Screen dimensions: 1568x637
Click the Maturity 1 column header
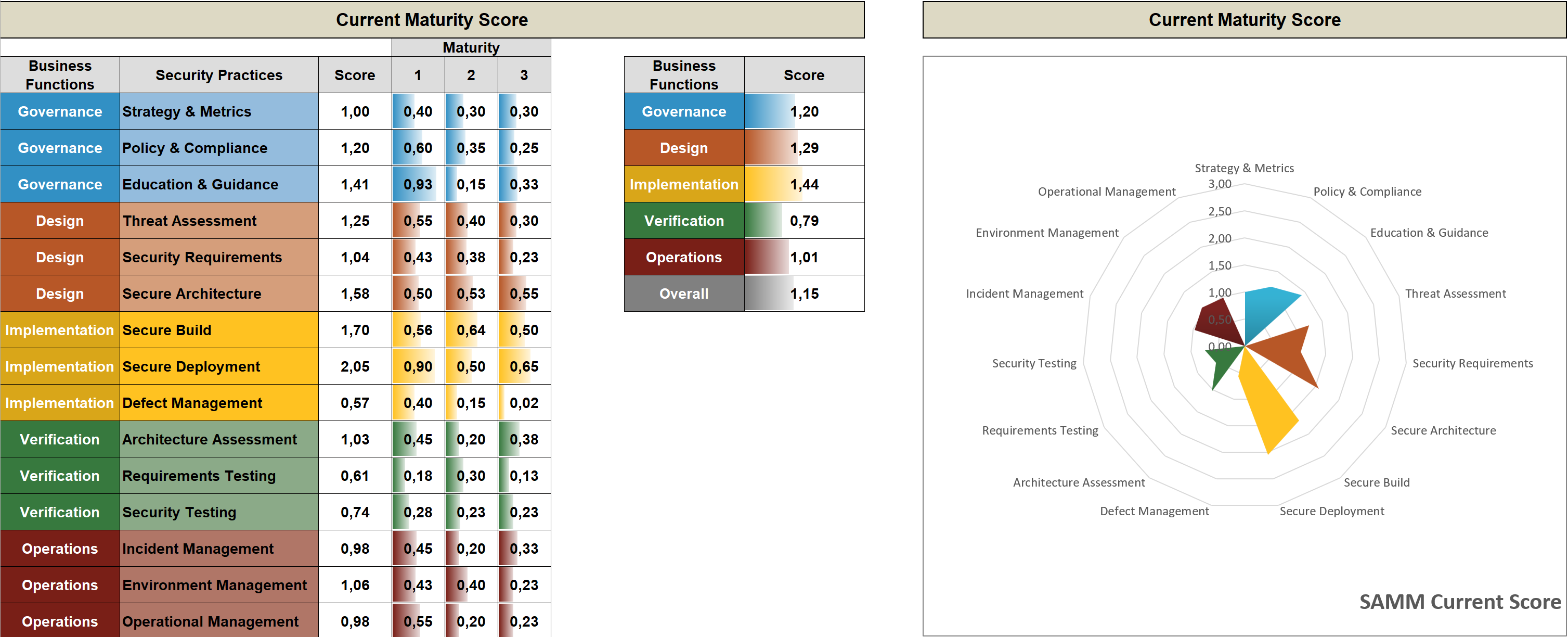click(x=418, y=75)
